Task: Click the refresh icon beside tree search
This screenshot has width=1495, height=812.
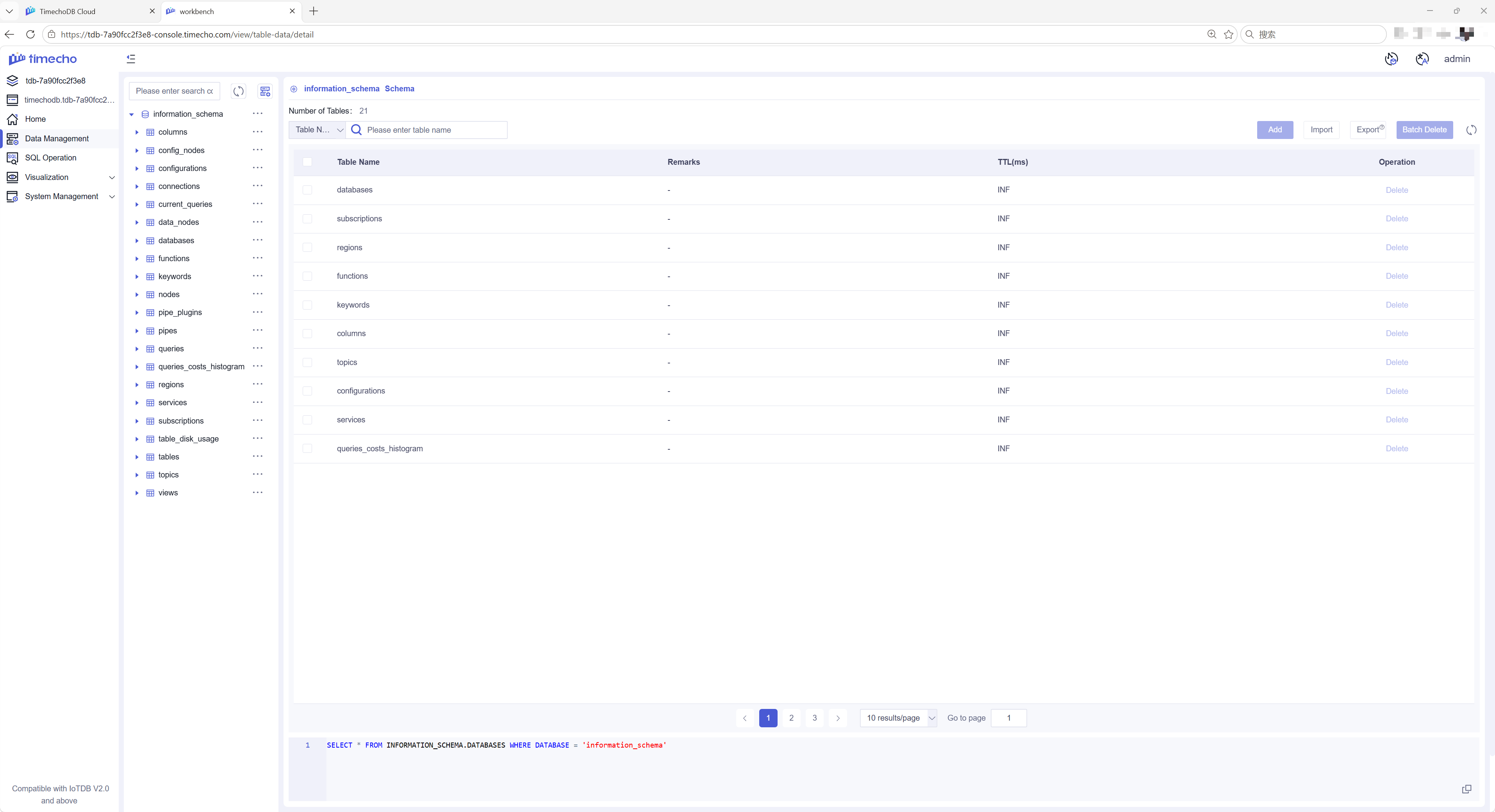Action: pyautogui.click(x=239, y=91)
